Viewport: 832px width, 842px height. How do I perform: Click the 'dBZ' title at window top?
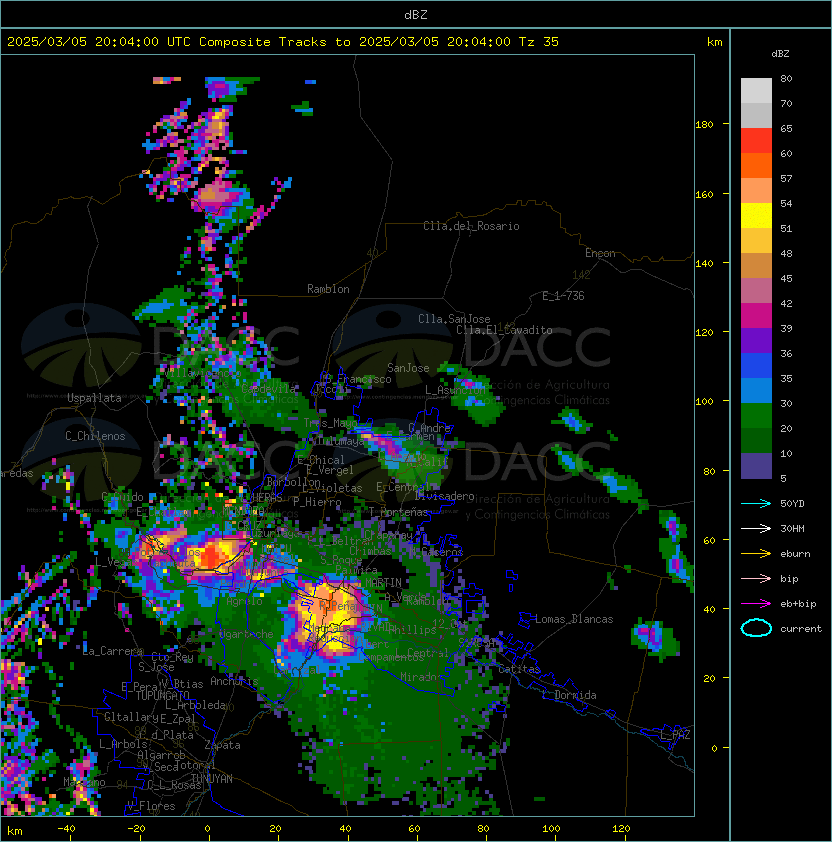click(x=416, y=14)
